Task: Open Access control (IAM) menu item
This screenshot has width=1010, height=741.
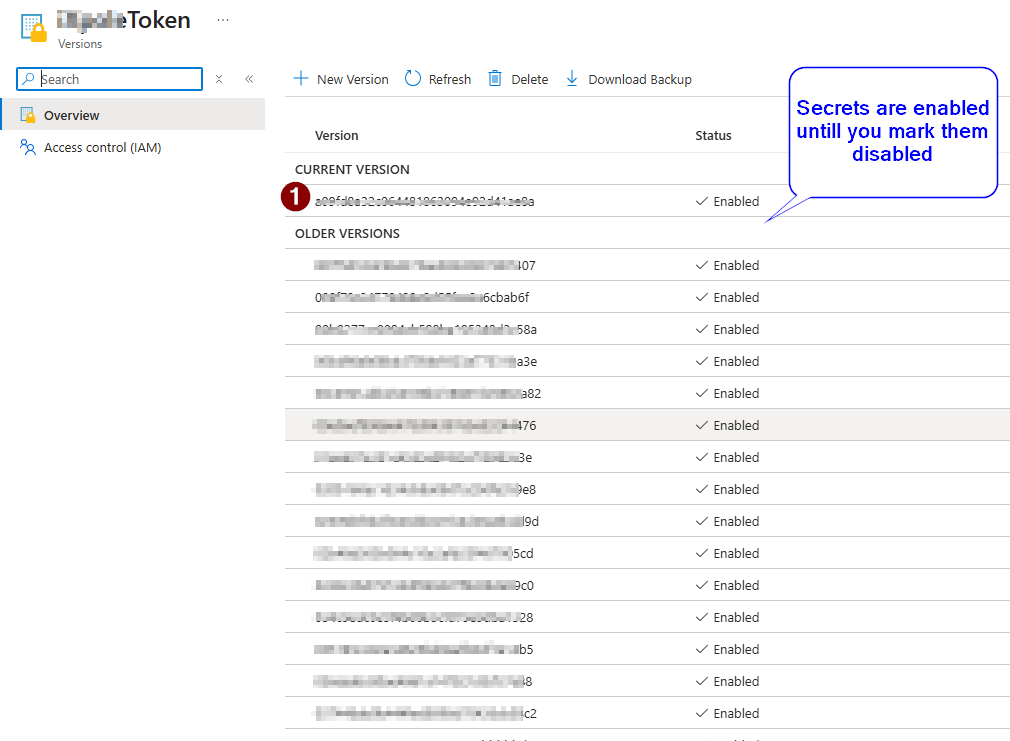Action: 102,148
